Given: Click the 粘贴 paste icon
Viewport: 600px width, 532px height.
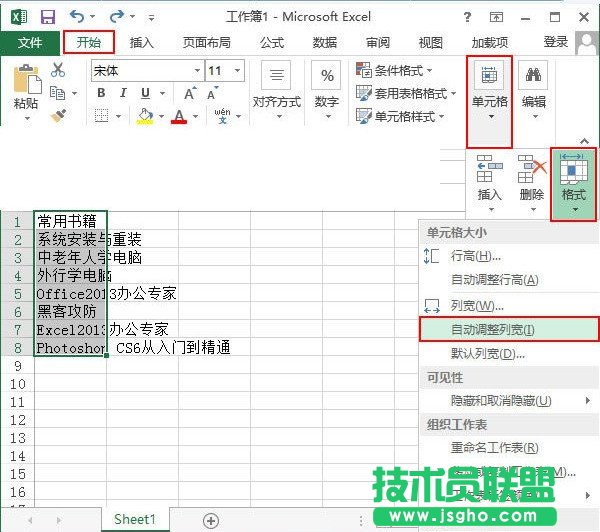Looking at the screenshot, I should point(26,80).
